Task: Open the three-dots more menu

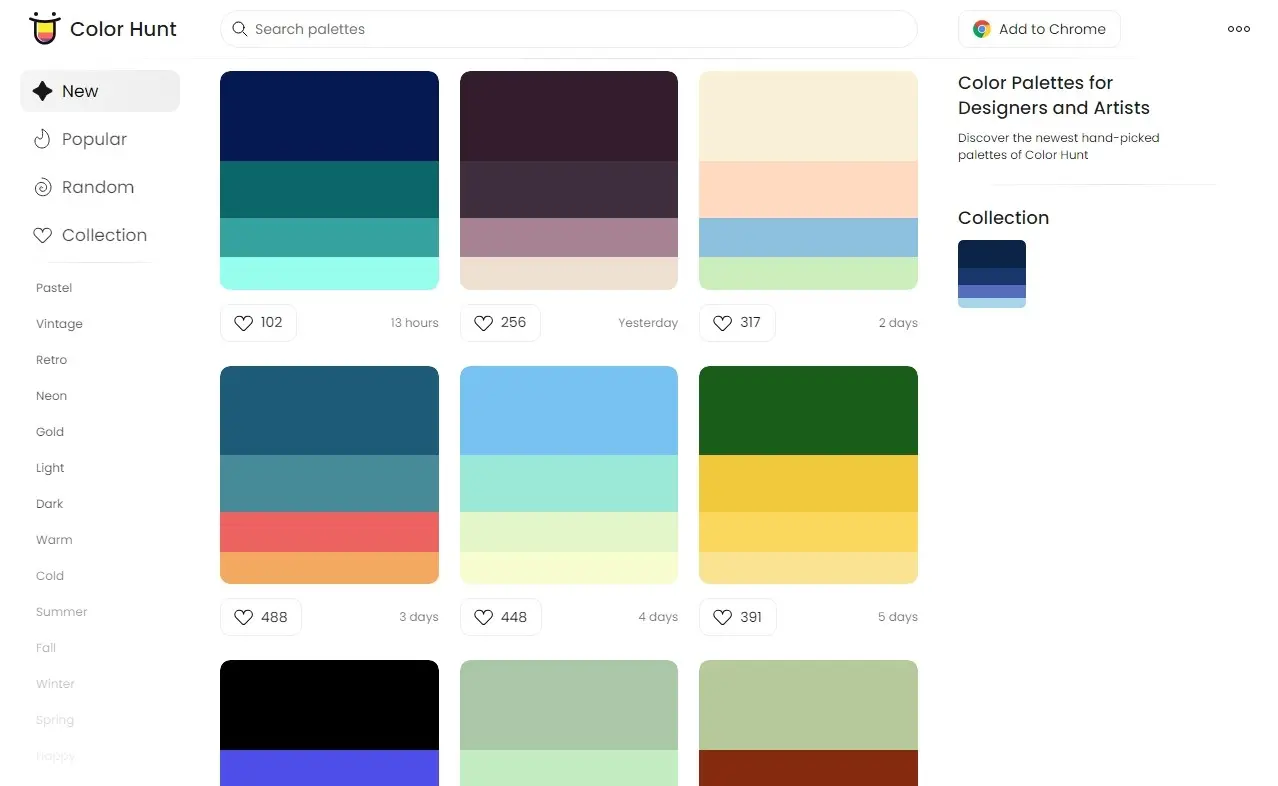Action: pyautogui.click(x=1239, y=29)
